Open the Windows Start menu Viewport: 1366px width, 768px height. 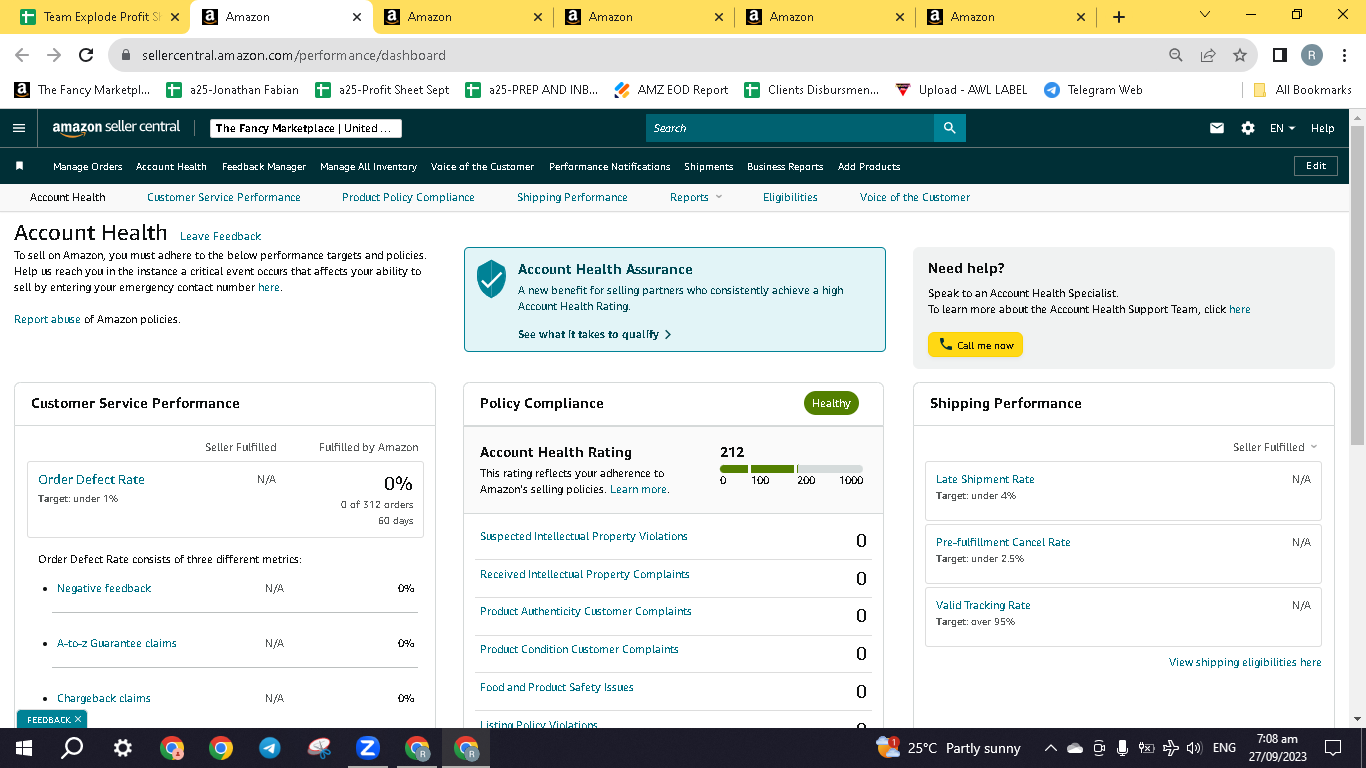tap(24, 748)
